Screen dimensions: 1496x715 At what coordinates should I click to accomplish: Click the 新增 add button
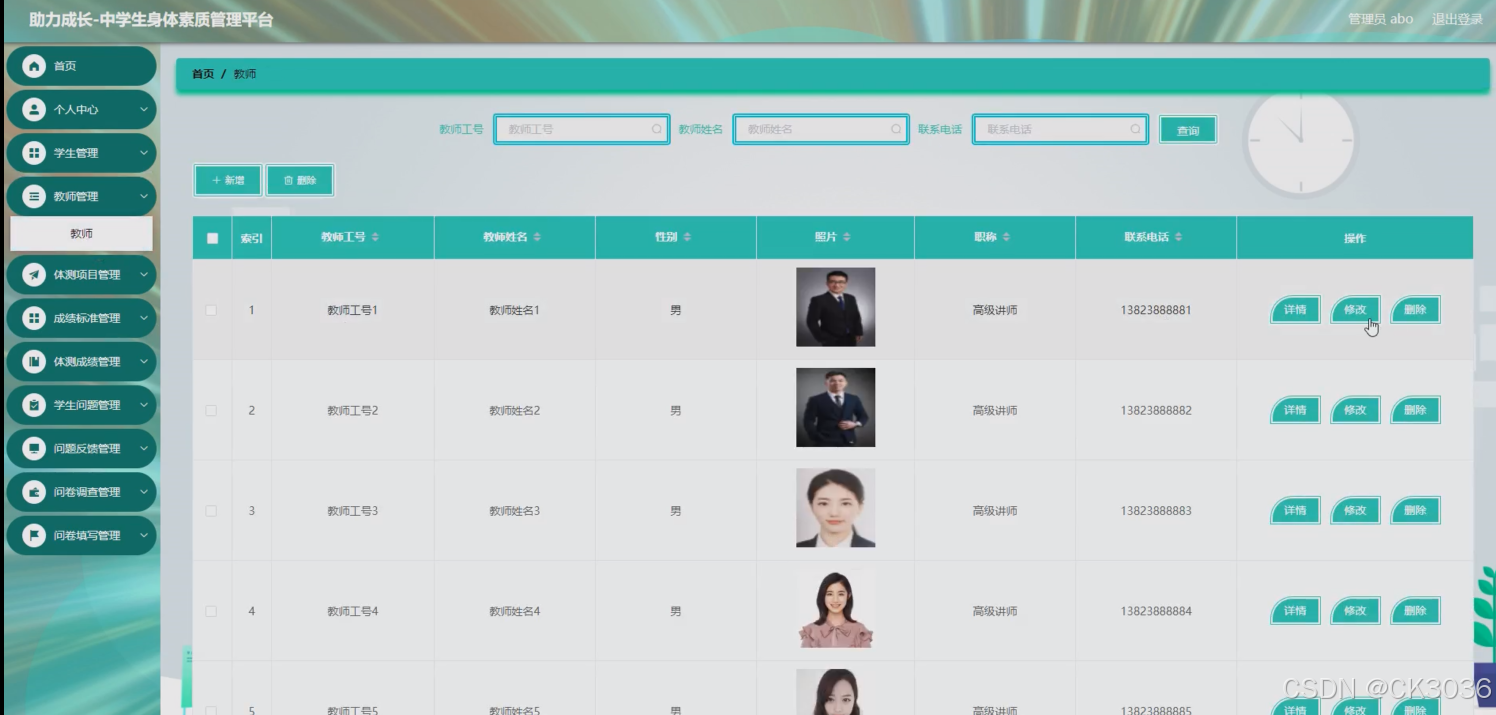(228, 180)
